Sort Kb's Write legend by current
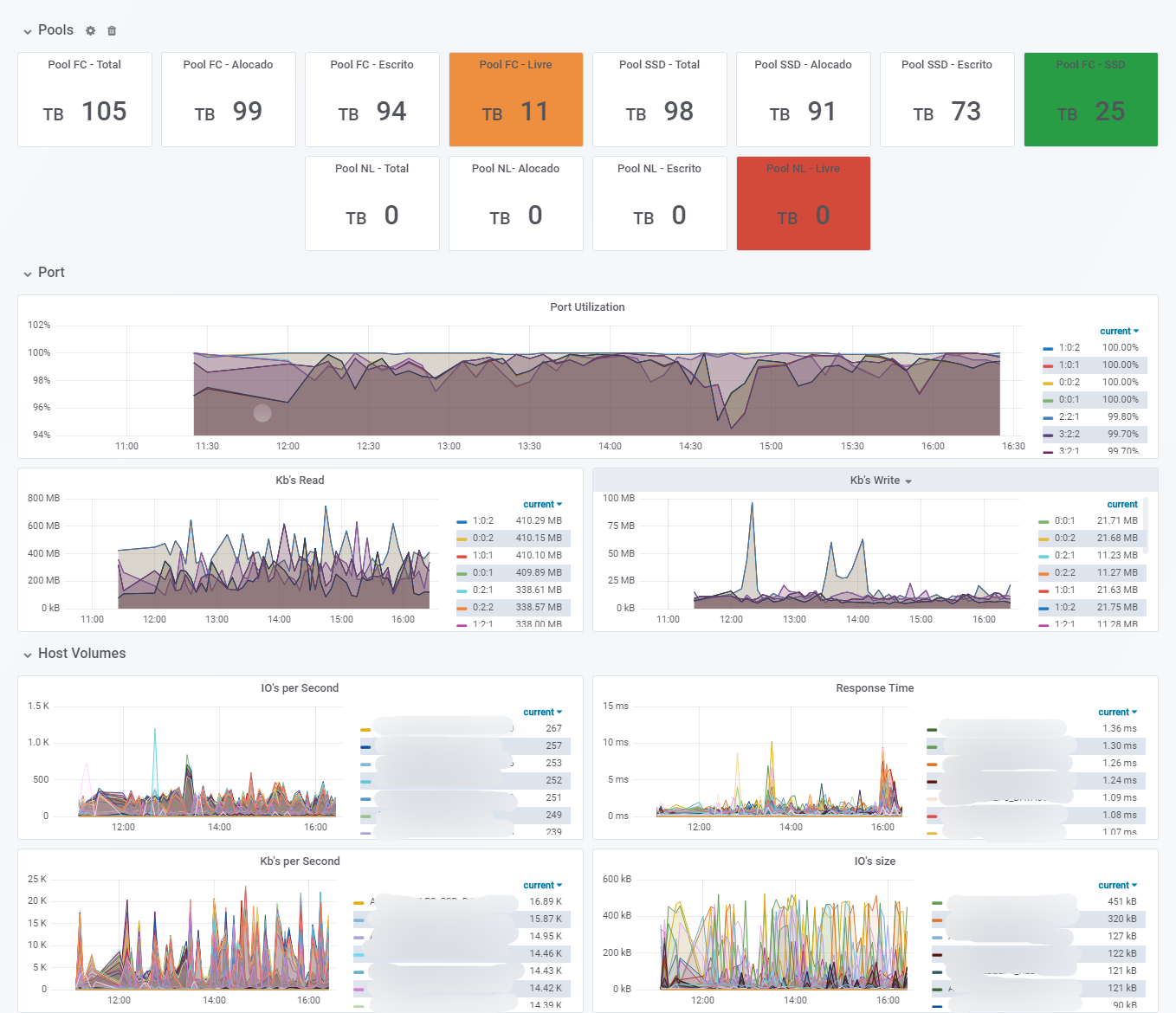1176x1013 pixels. 1122,505
